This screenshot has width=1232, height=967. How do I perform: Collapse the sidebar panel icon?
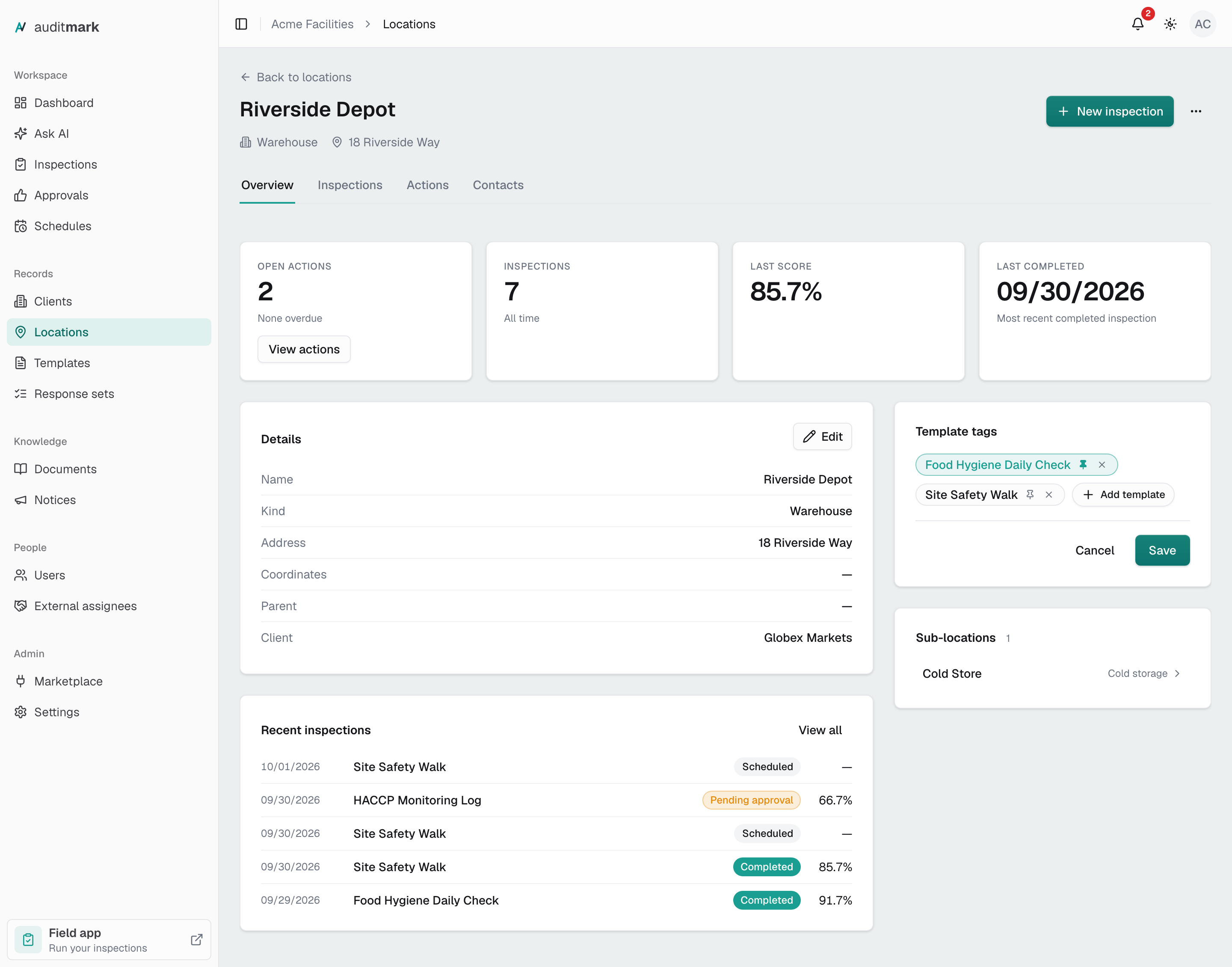[x=241, y=24]
